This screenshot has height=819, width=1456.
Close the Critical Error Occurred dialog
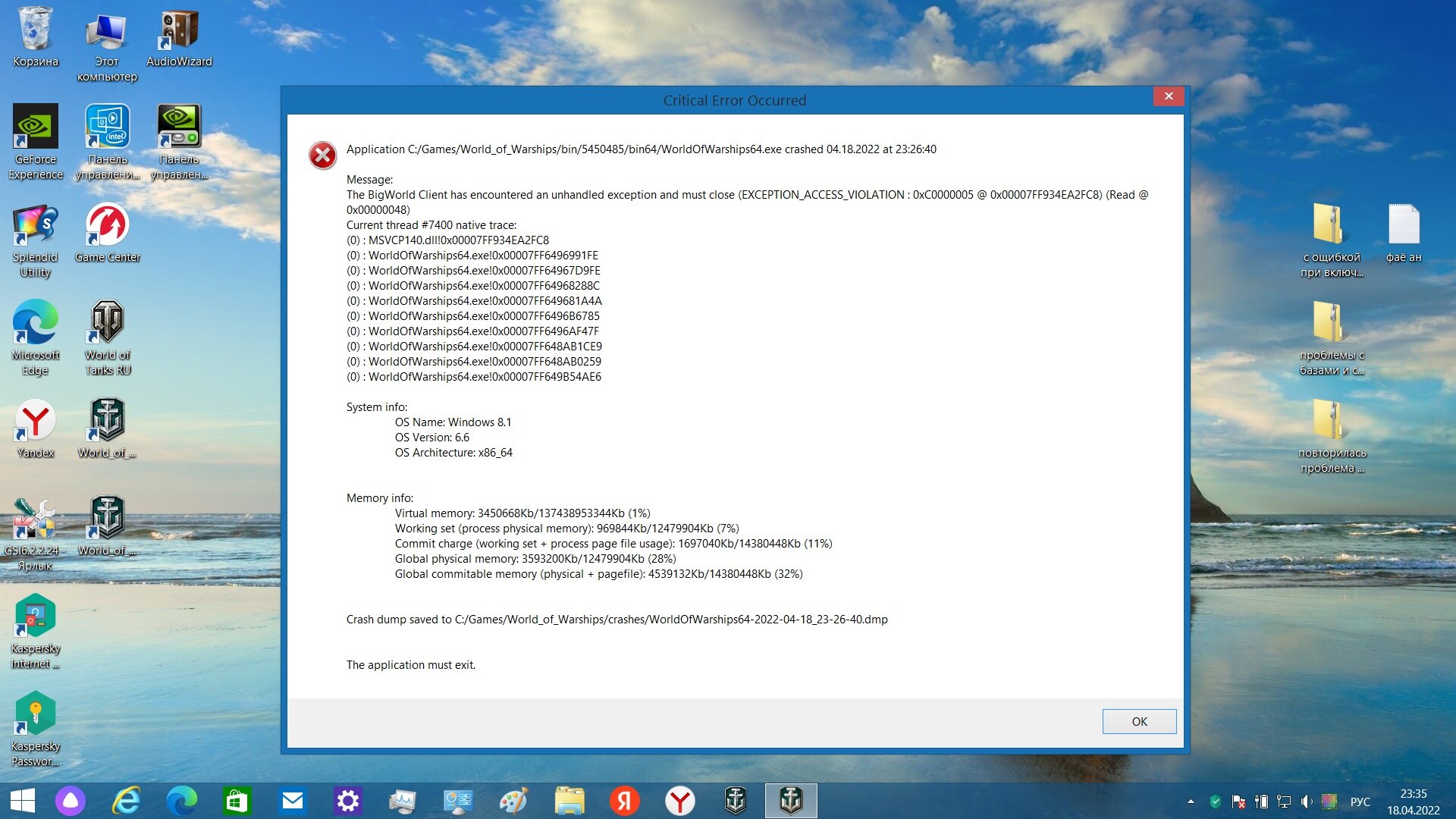point(1169,96)
